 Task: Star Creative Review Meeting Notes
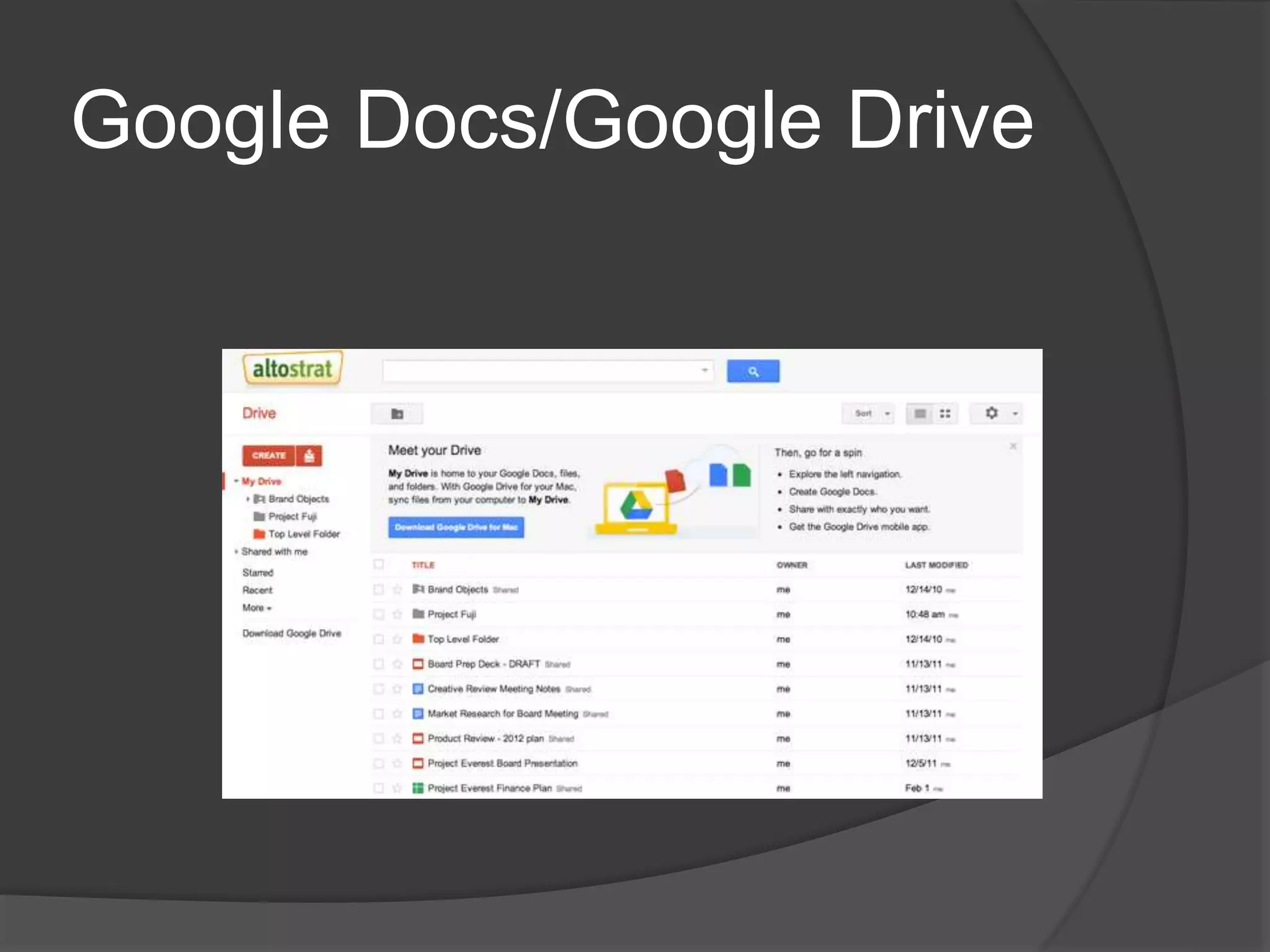397,689
